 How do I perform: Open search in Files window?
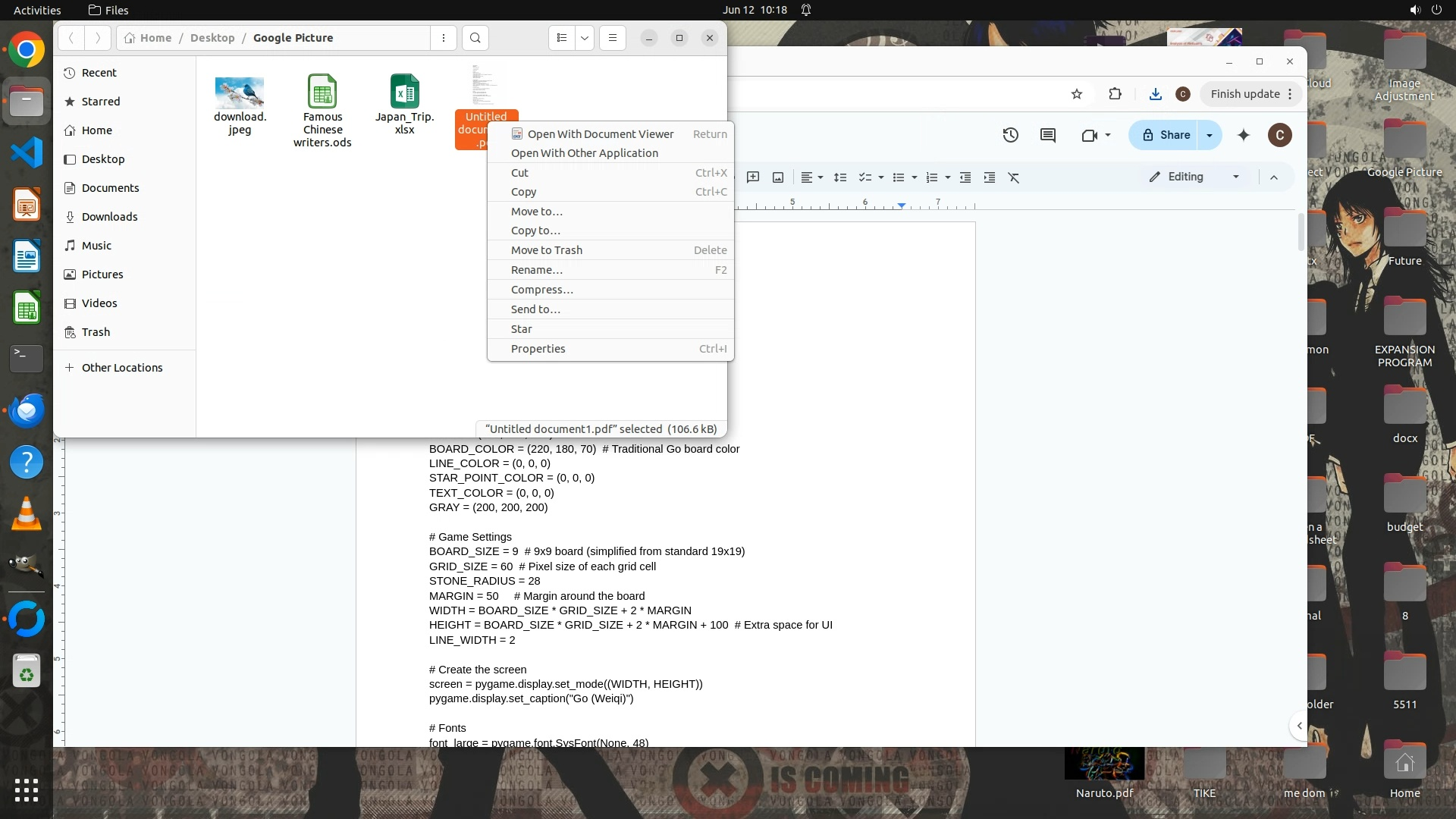(475, 38)
